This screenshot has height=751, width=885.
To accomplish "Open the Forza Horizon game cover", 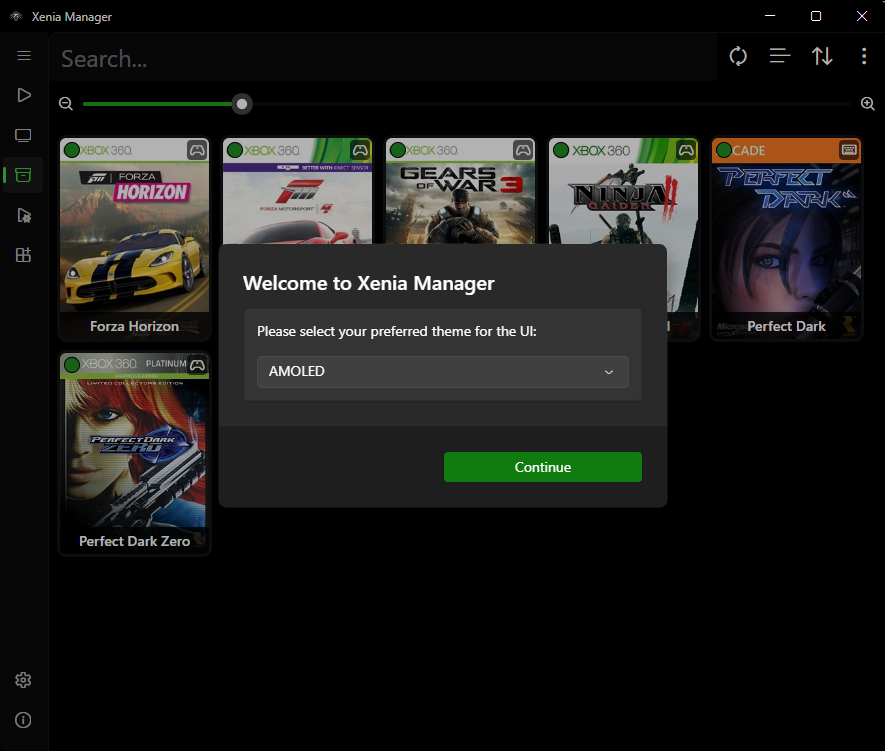I will (x=134, y=239).
